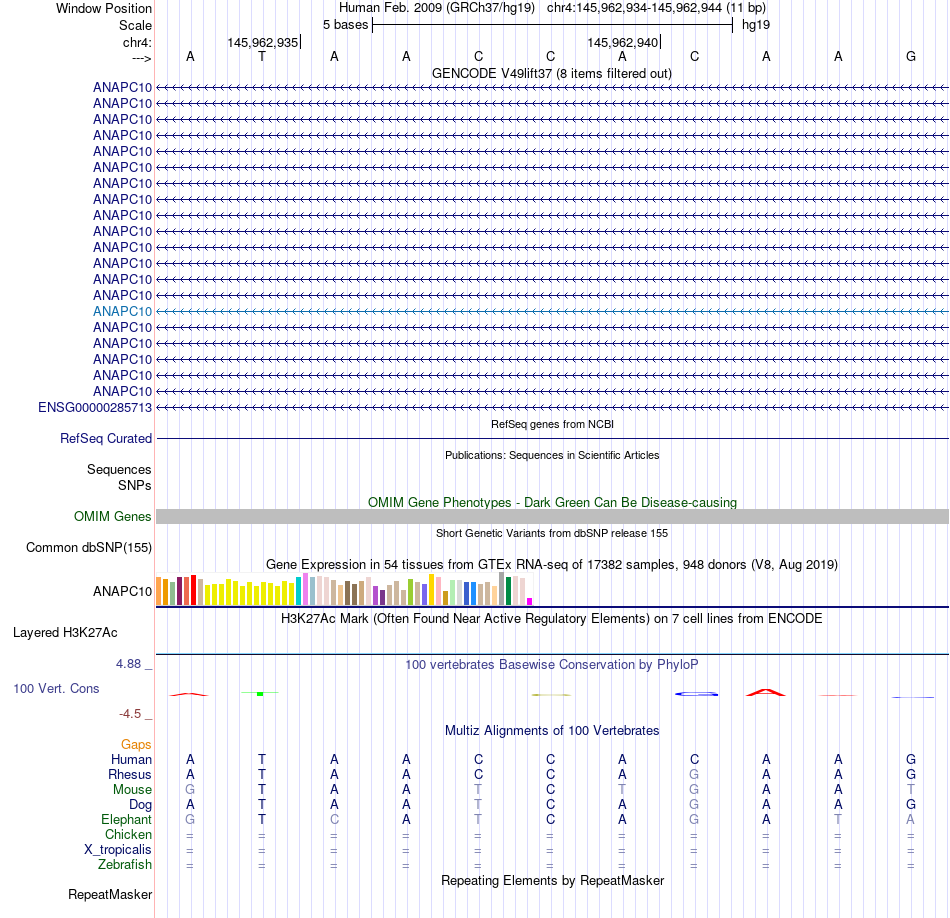Click the dark green bar in GTEx chart
The height and width of the screenshot is (918, 950).
[x=508, y=591]
